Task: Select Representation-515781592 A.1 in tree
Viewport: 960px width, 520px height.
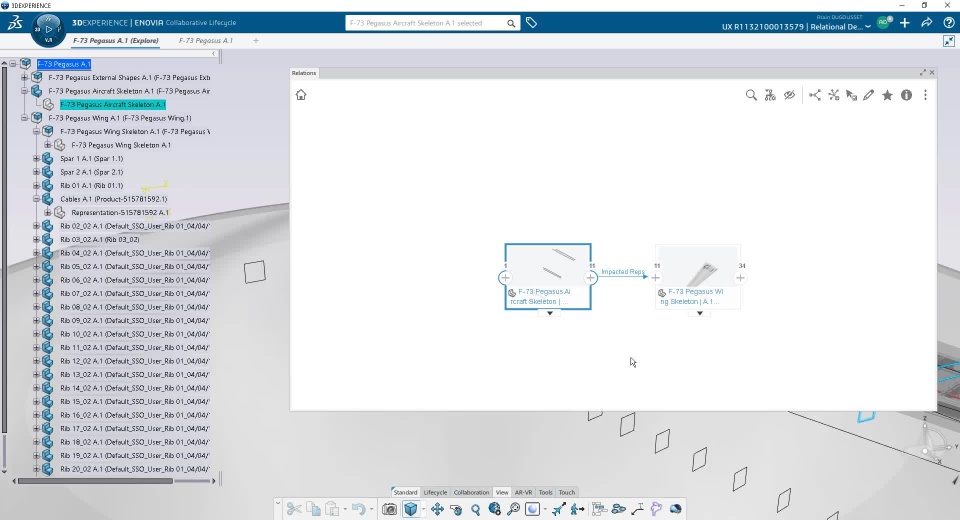Action: point(120,213)
